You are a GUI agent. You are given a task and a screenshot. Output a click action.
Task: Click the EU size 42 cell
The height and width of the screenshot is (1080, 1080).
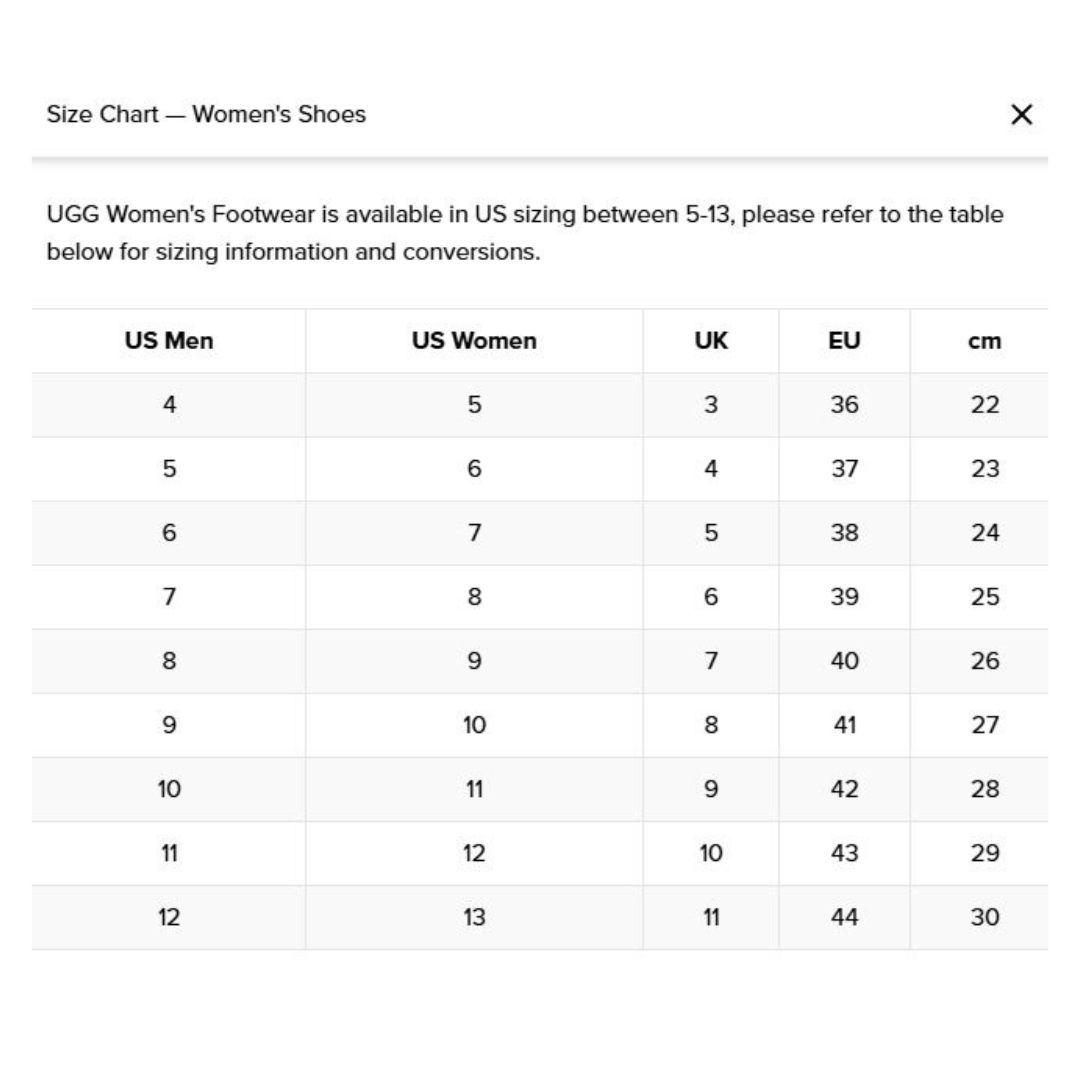(x=844, y=789)
